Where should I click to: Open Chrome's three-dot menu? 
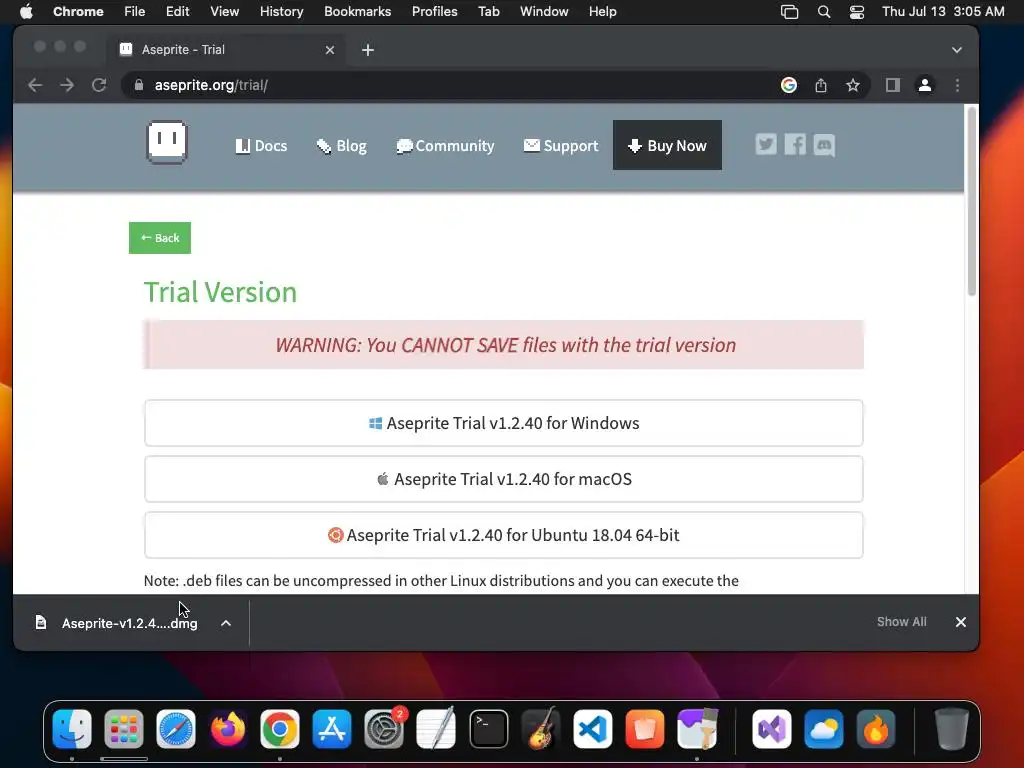coord(957,85)
